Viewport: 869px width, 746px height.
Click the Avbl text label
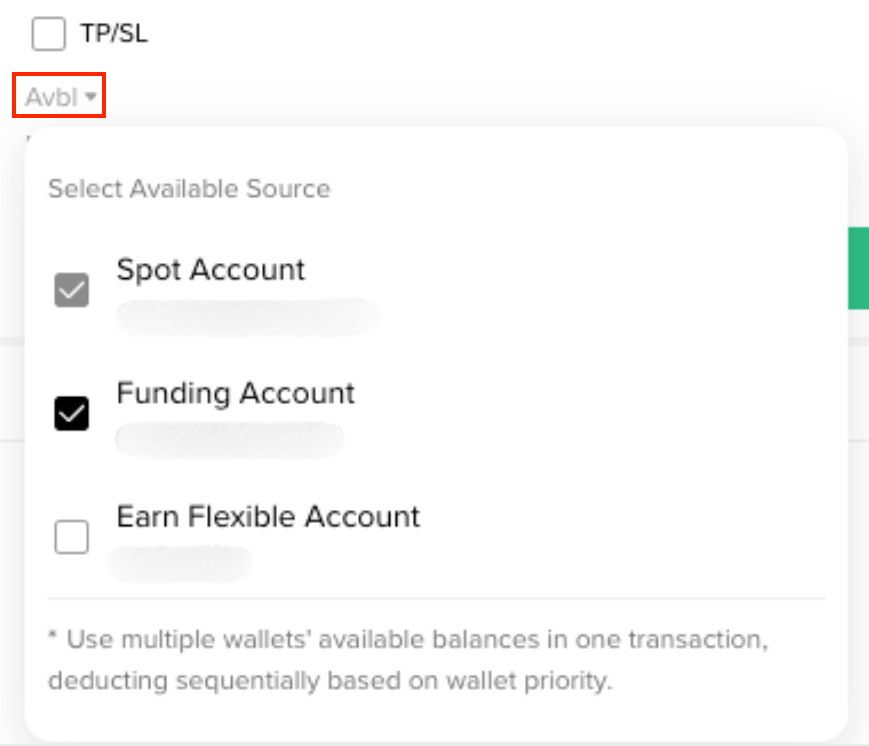tap(52, 97)
